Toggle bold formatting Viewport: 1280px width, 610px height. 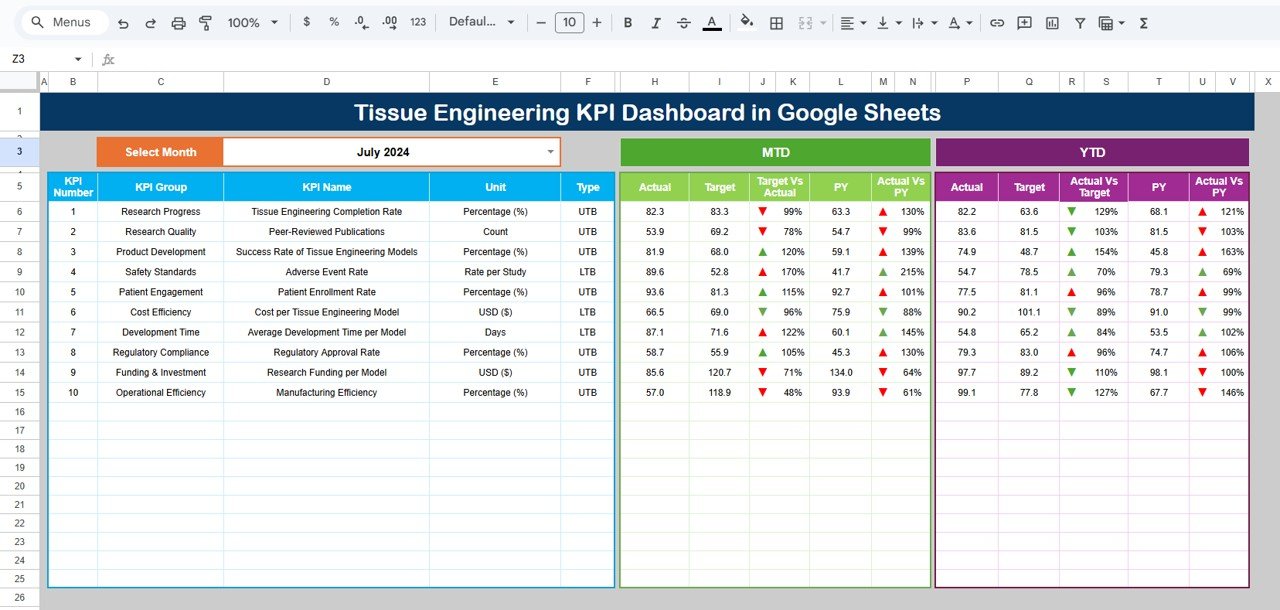628,22
